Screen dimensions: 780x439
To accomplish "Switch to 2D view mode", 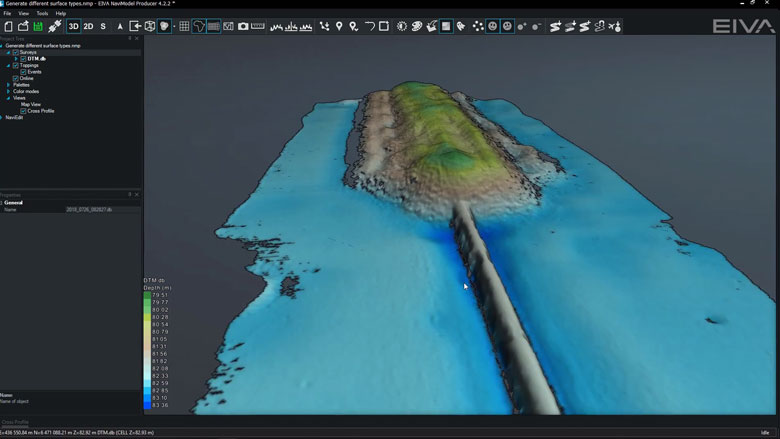I will coord(88,26).
